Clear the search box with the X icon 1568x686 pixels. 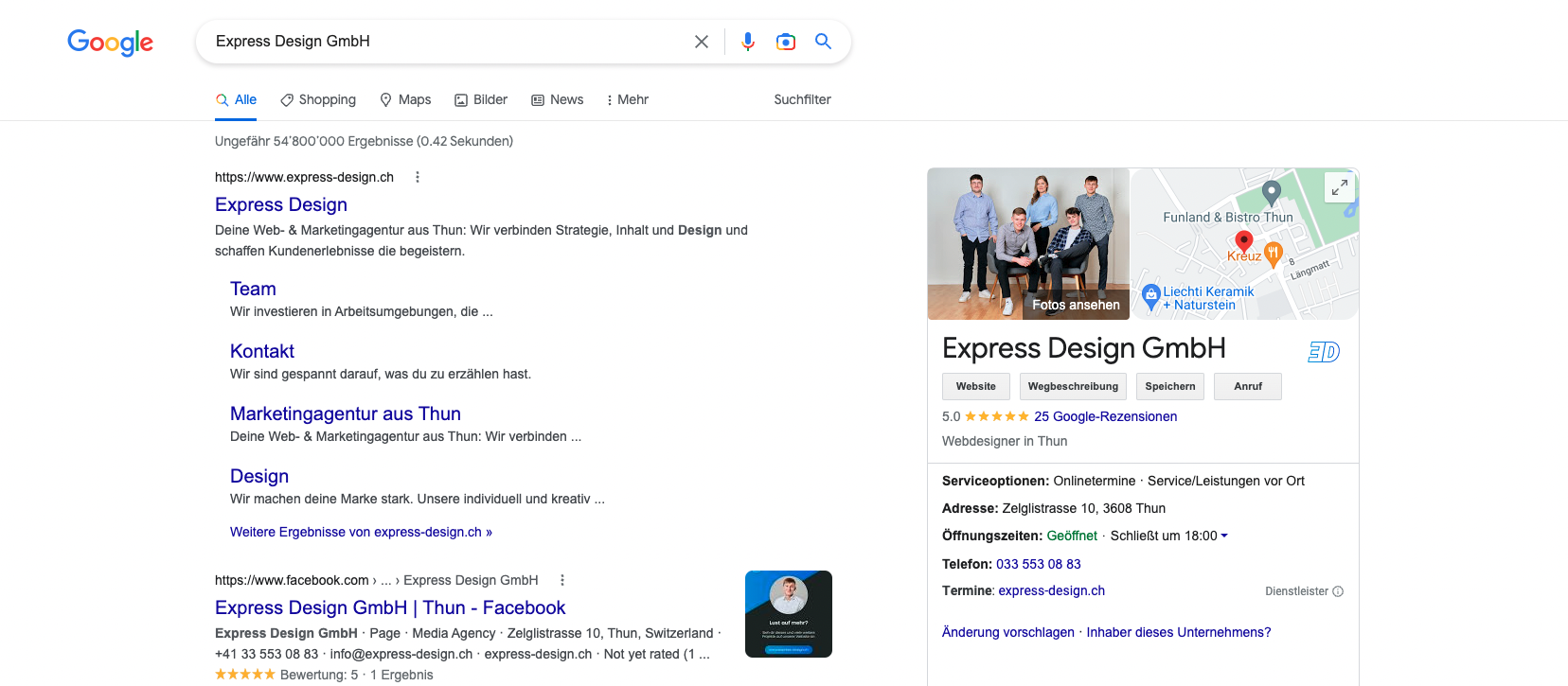pos(702,42)
